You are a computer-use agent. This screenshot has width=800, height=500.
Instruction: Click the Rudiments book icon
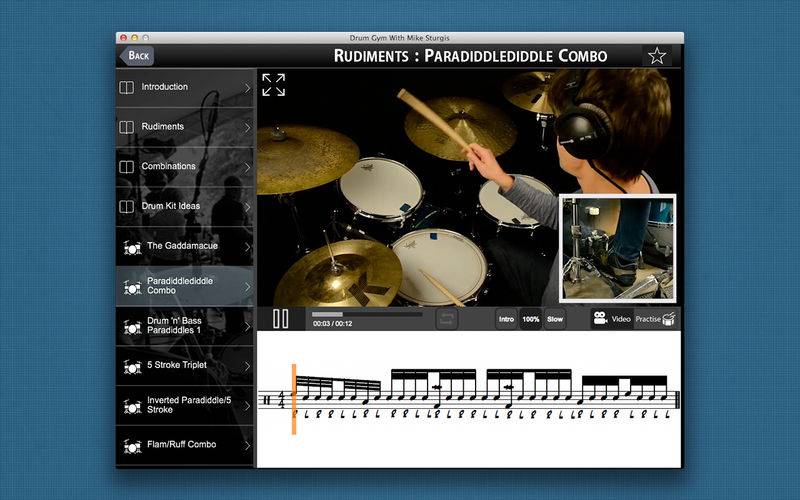pos(127,127)
